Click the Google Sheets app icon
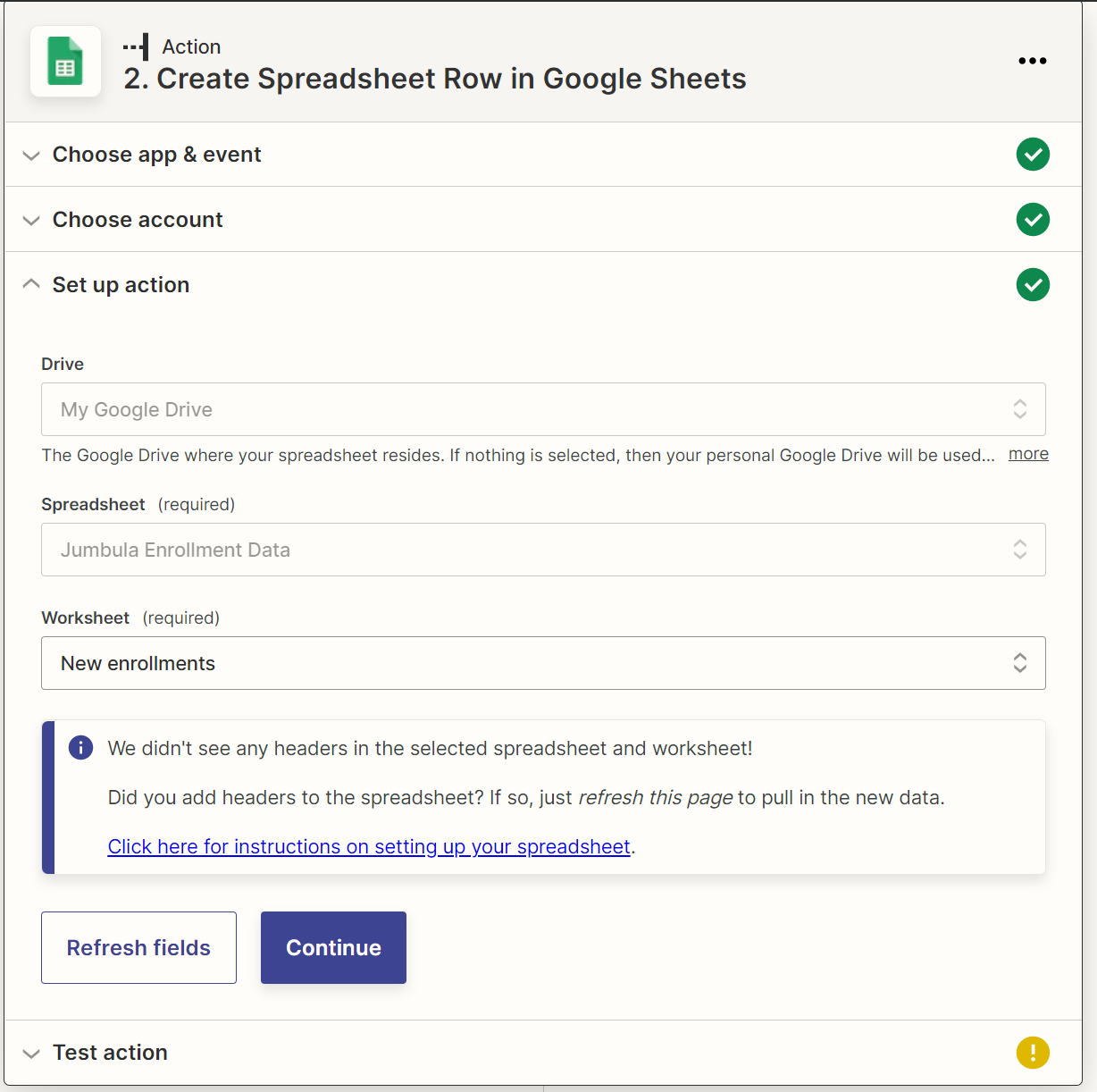This screenshot has height=1092, width=1097. click(65, 62)
